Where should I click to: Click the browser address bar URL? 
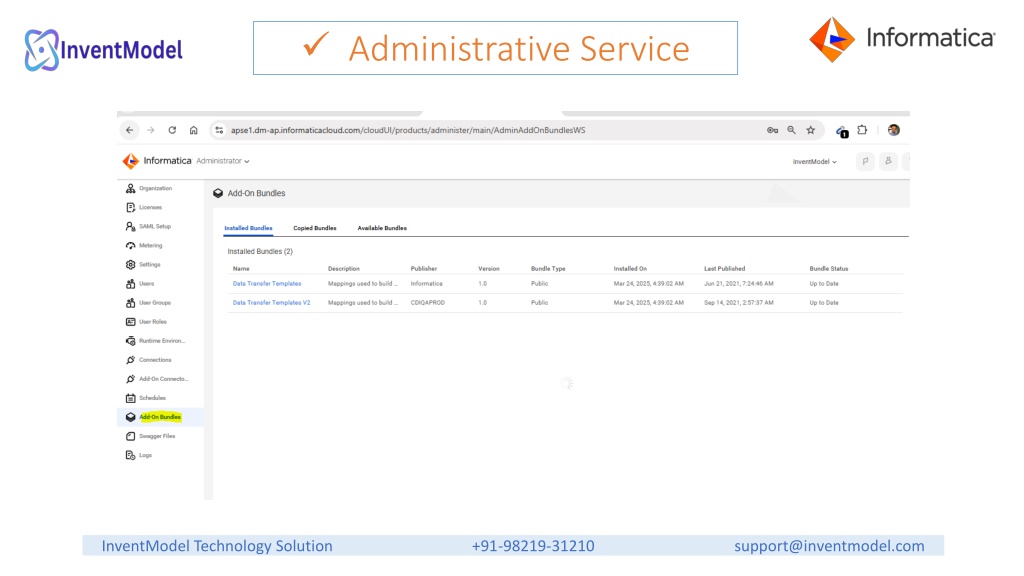click(408, 130)
